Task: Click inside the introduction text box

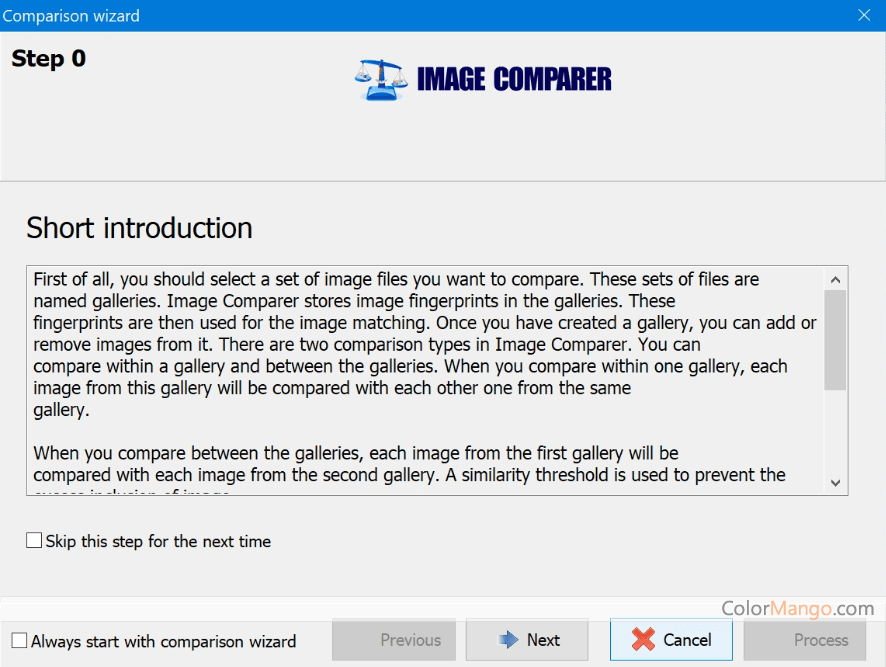Action: (420, 420)
